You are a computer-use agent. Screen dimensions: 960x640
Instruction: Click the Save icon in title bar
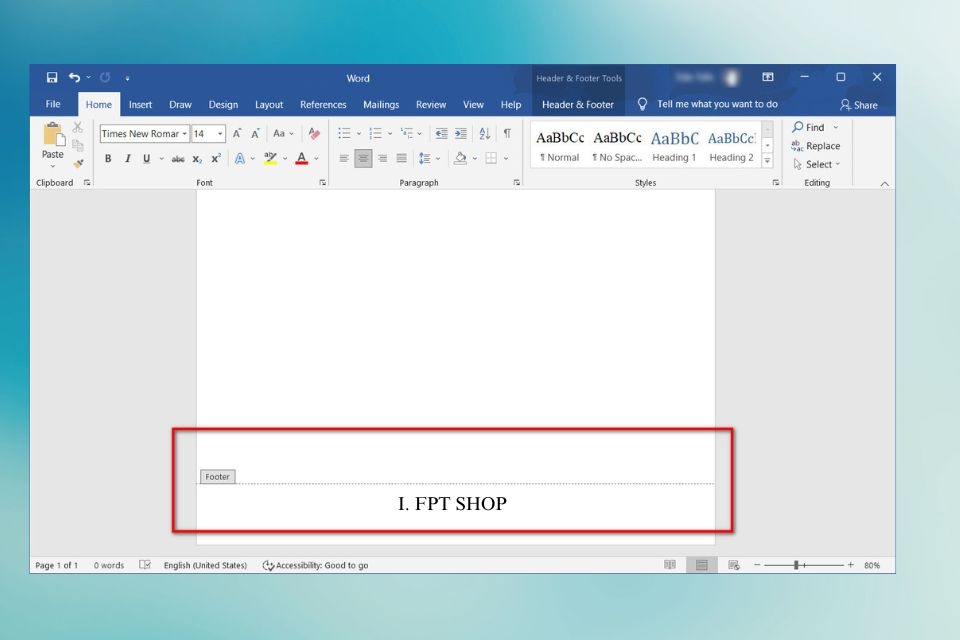click(52, 78)
